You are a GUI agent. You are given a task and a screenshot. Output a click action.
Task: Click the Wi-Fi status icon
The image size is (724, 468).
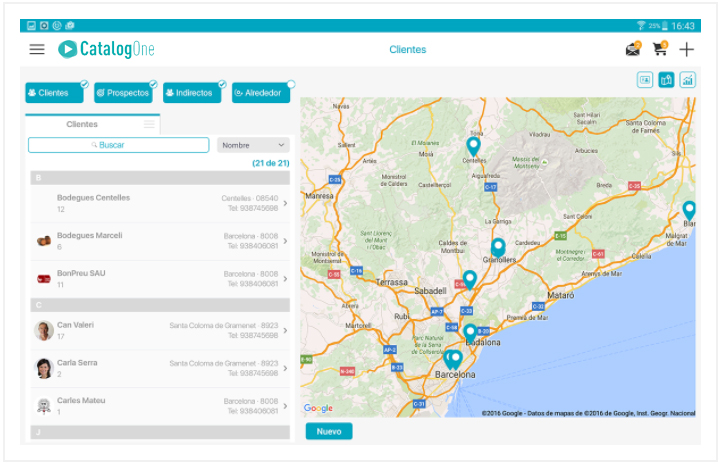pos(641,25)
